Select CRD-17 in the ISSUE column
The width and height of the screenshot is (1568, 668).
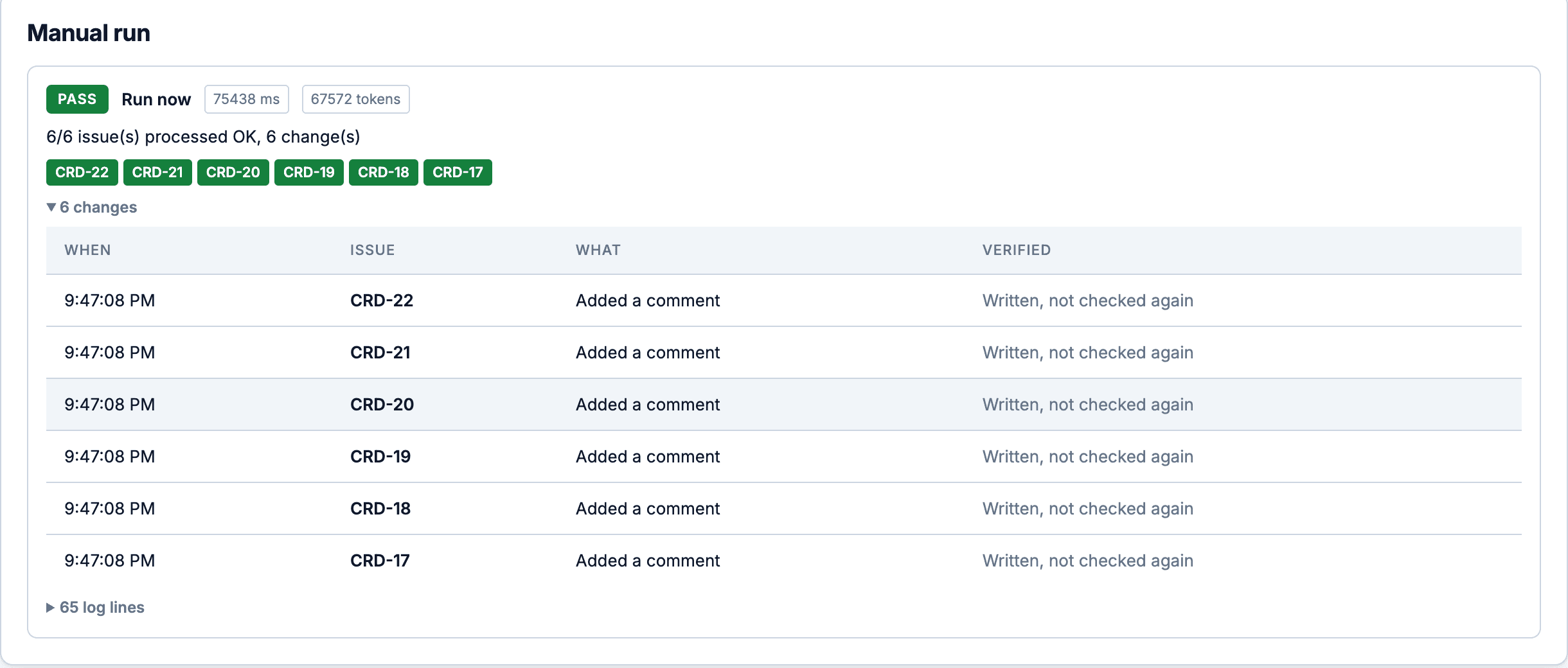pyautogui.click(x=380, y=561)
